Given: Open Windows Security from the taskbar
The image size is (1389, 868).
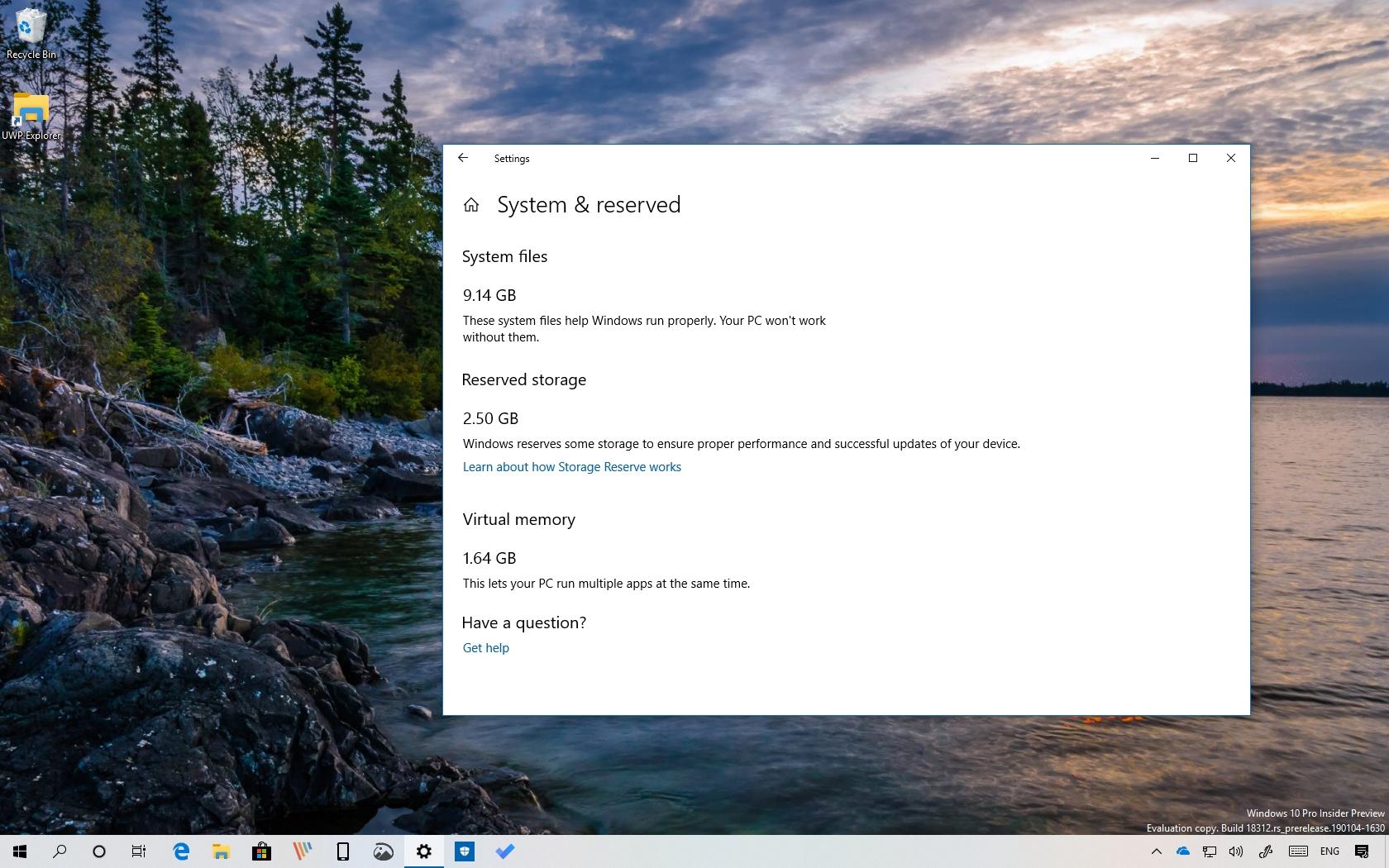Looking at the screenshot, I should coord(464,851).
